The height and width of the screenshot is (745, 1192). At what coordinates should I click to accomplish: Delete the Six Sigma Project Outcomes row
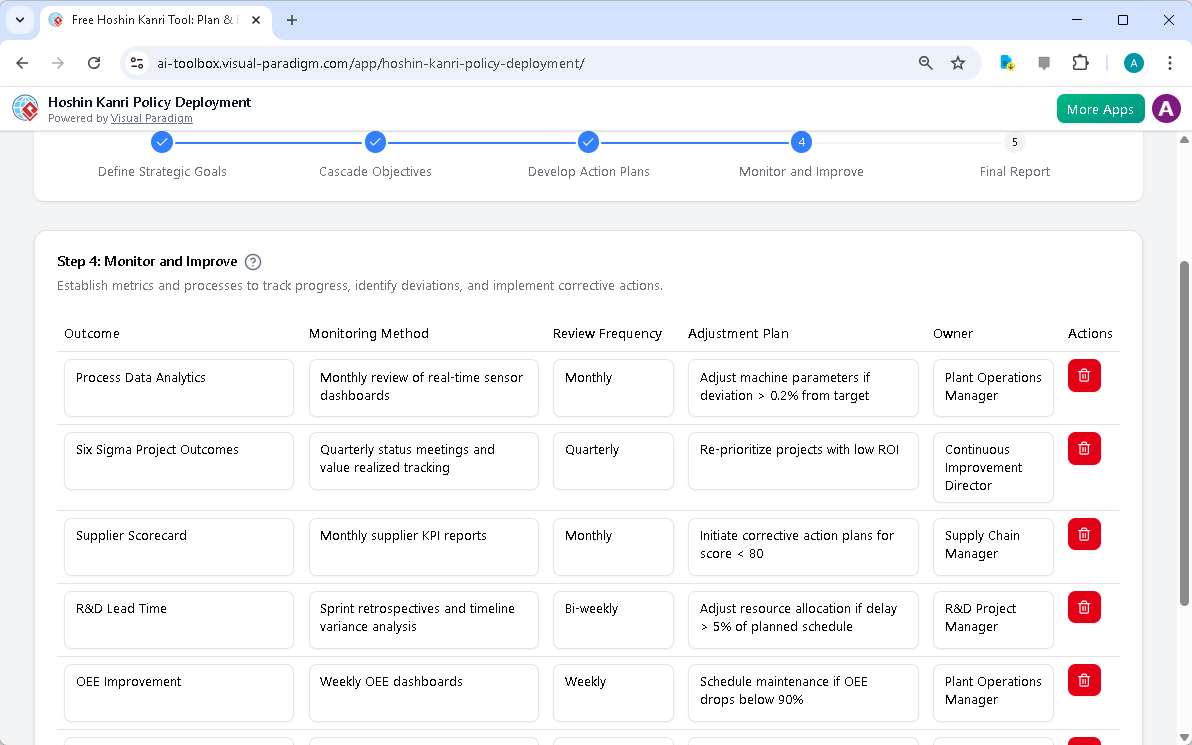pyautogui.click(x=1084, y=448)
